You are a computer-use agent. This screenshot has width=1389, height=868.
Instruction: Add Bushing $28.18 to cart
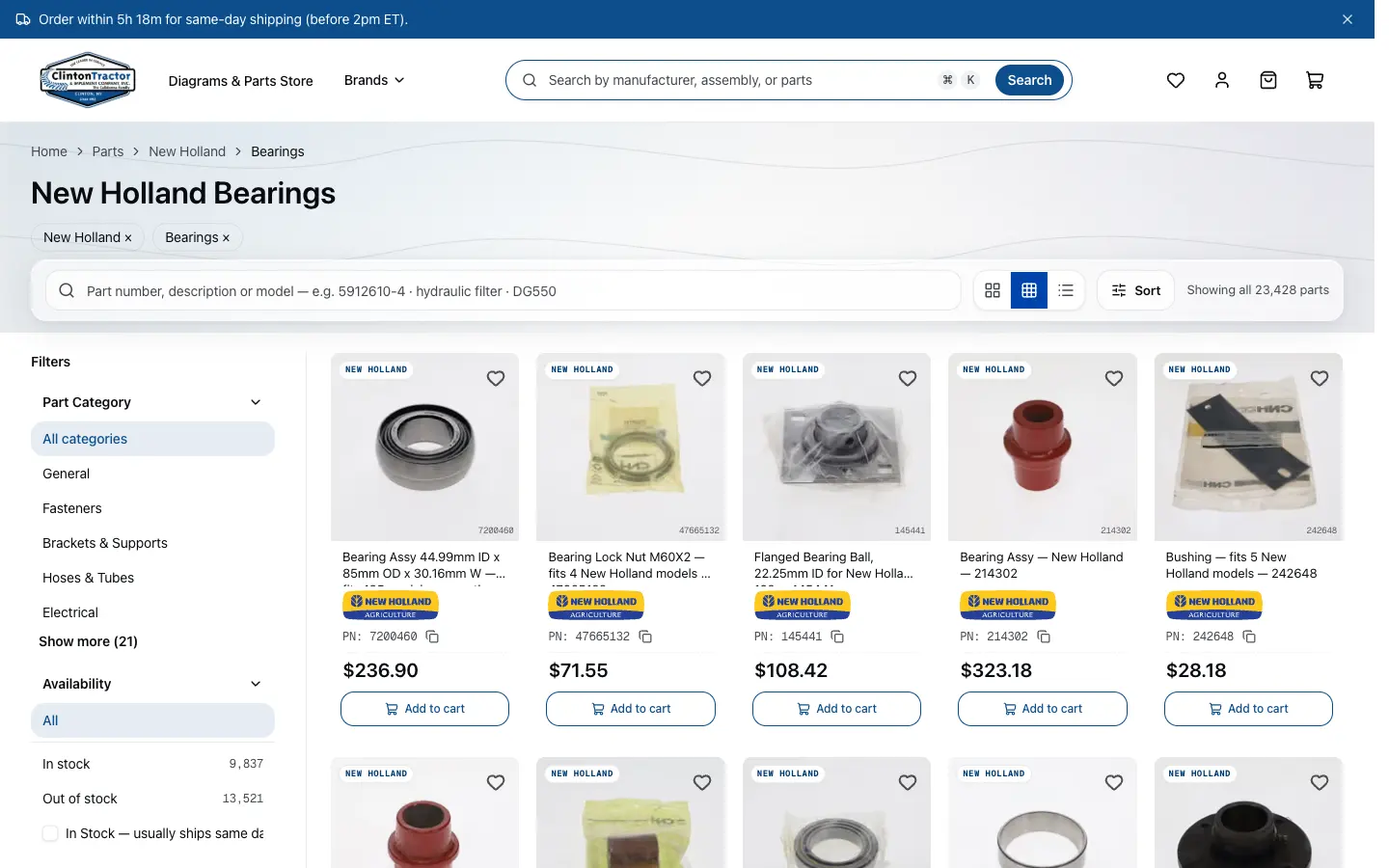tap(1248, 709)
